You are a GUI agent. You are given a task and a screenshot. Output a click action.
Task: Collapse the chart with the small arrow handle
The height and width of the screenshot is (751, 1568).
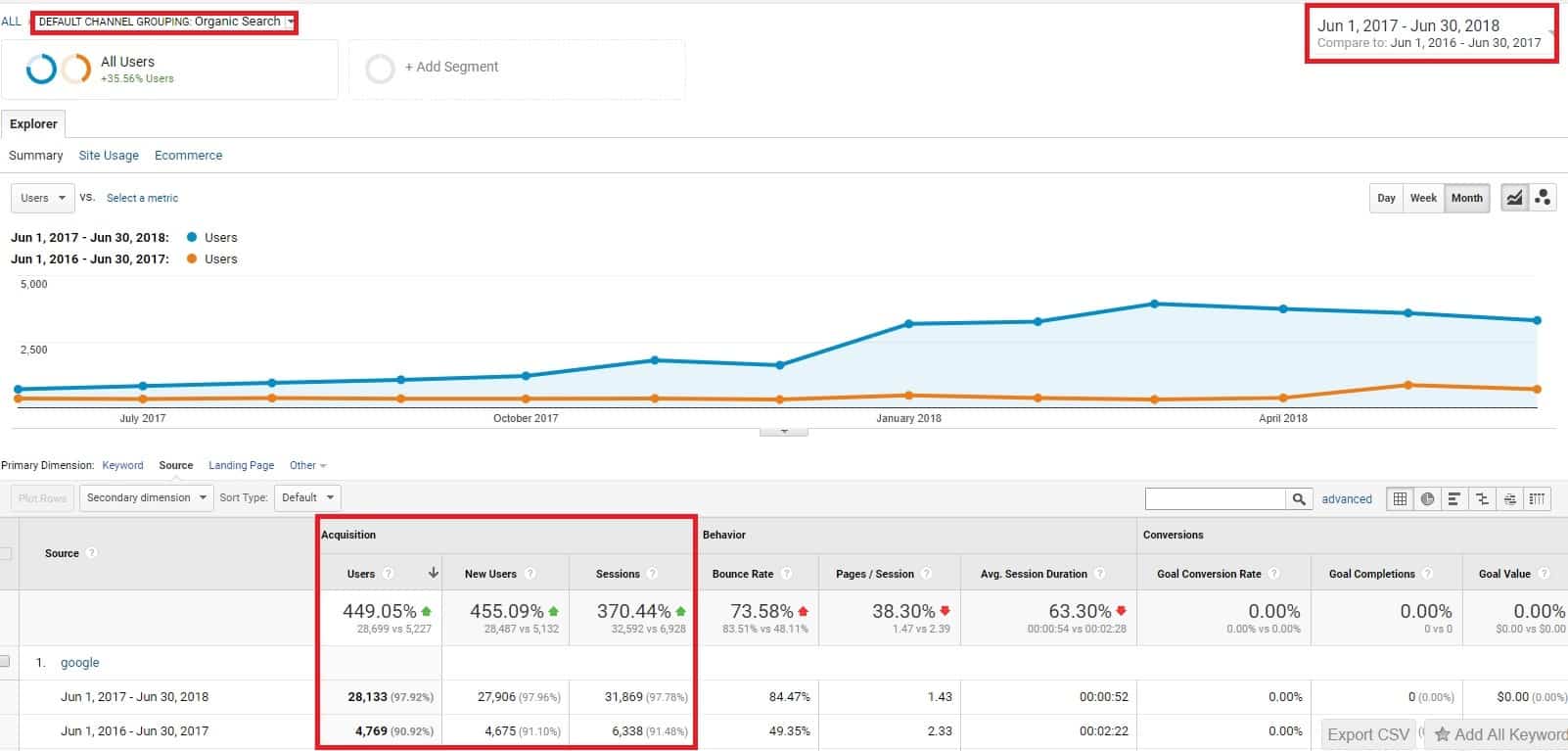pos(784,431)
